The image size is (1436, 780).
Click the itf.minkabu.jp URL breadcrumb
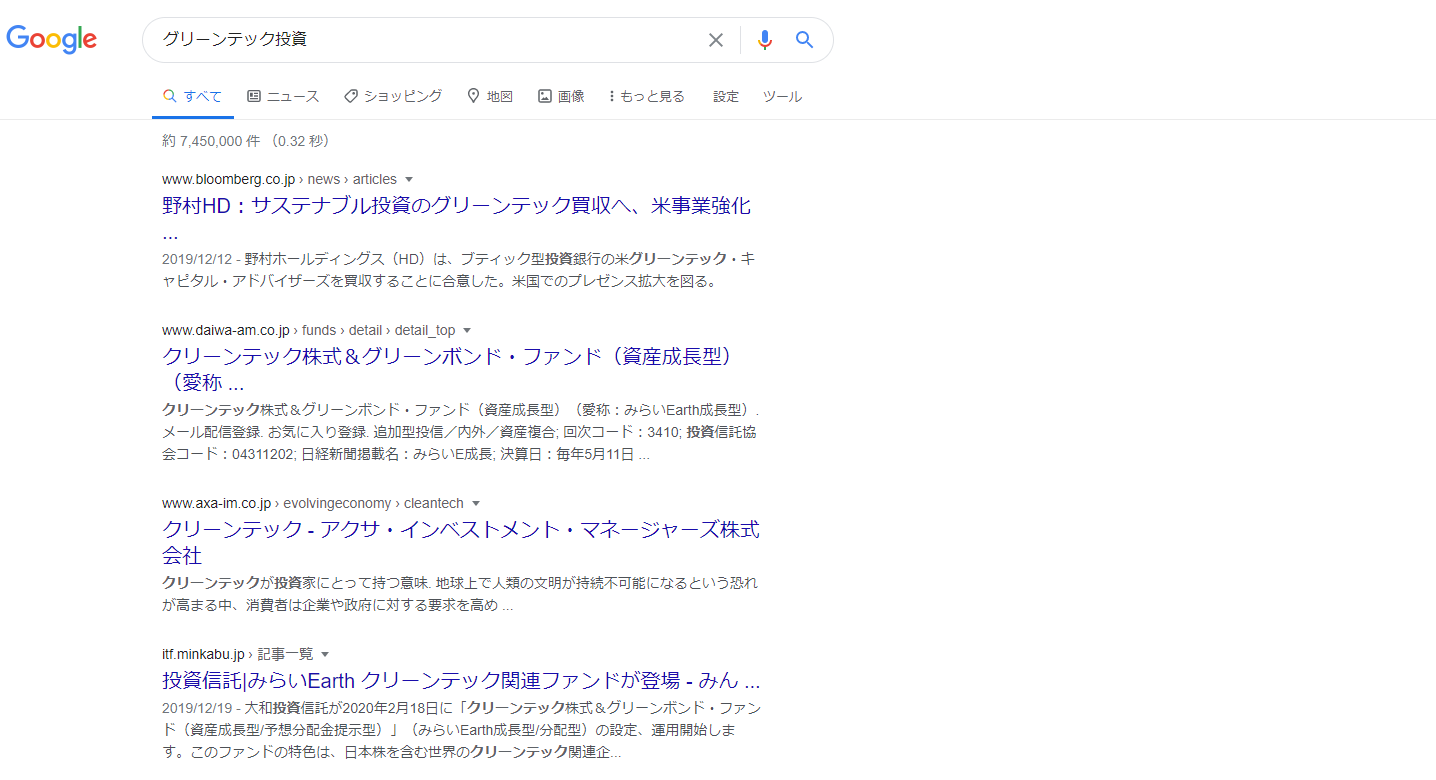click(x=237, y=654)
